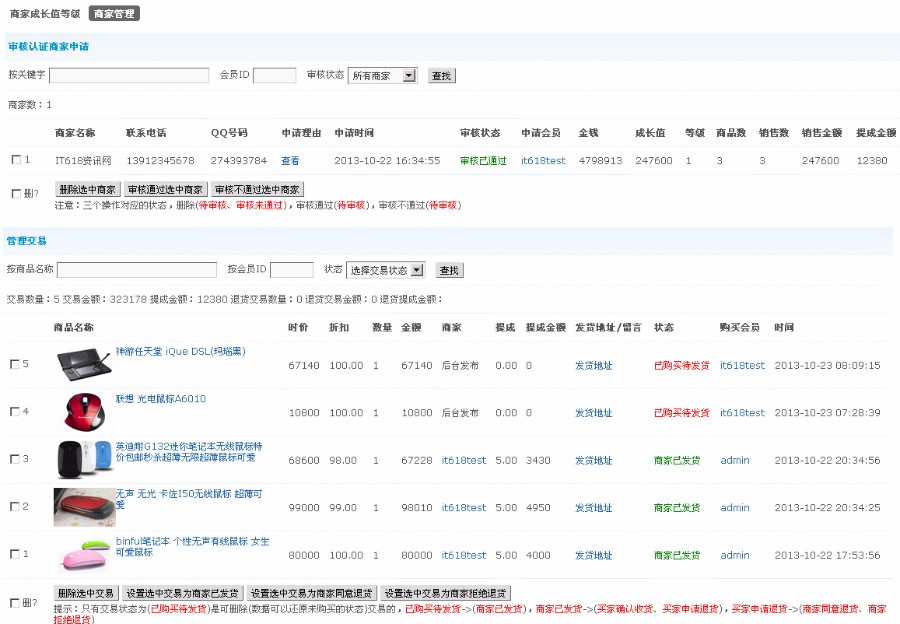Click the 查找 button in the transaction section
Viewport: 900px width, 624px height.
[449, 269]
